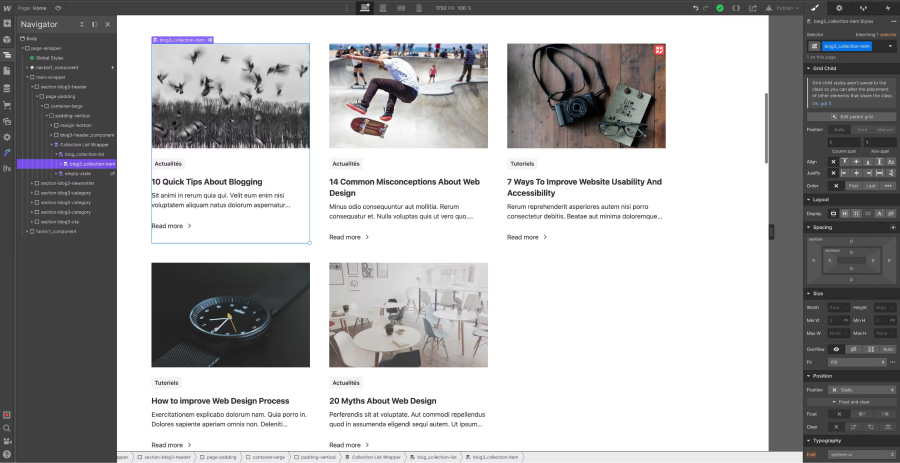
Task: Open the Style Manager tab
Action: 863,8
